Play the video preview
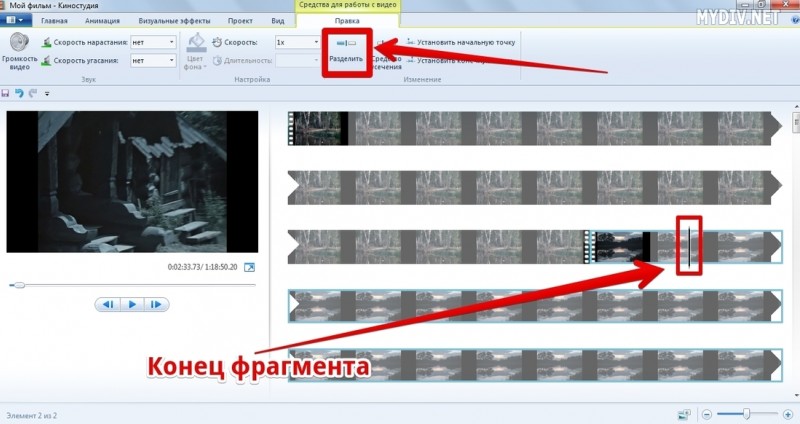This screenshot has width=800, height=424. (132, 305)
